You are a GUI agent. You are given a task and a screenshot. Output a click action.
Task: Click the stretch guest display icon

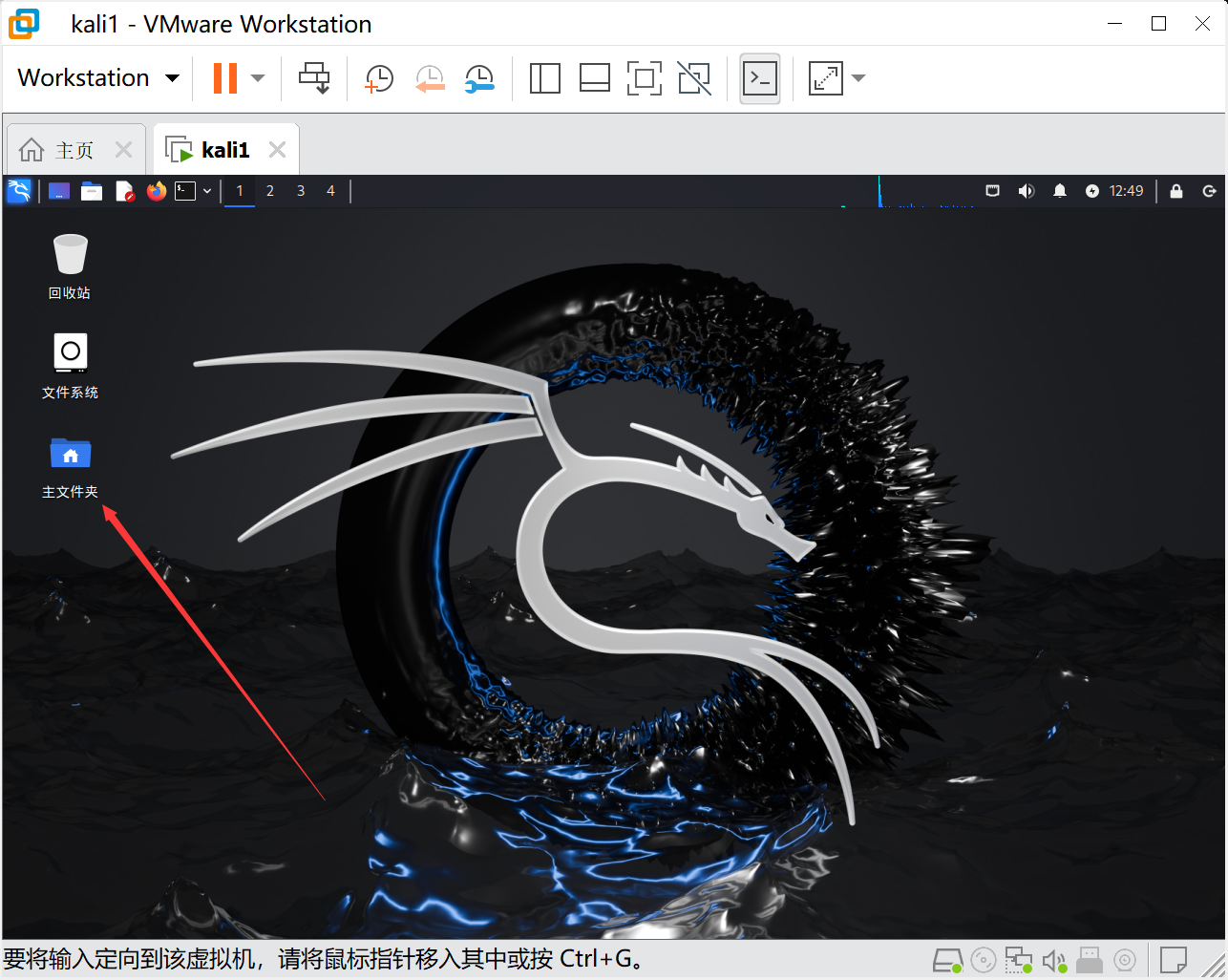tap(825, 78)
